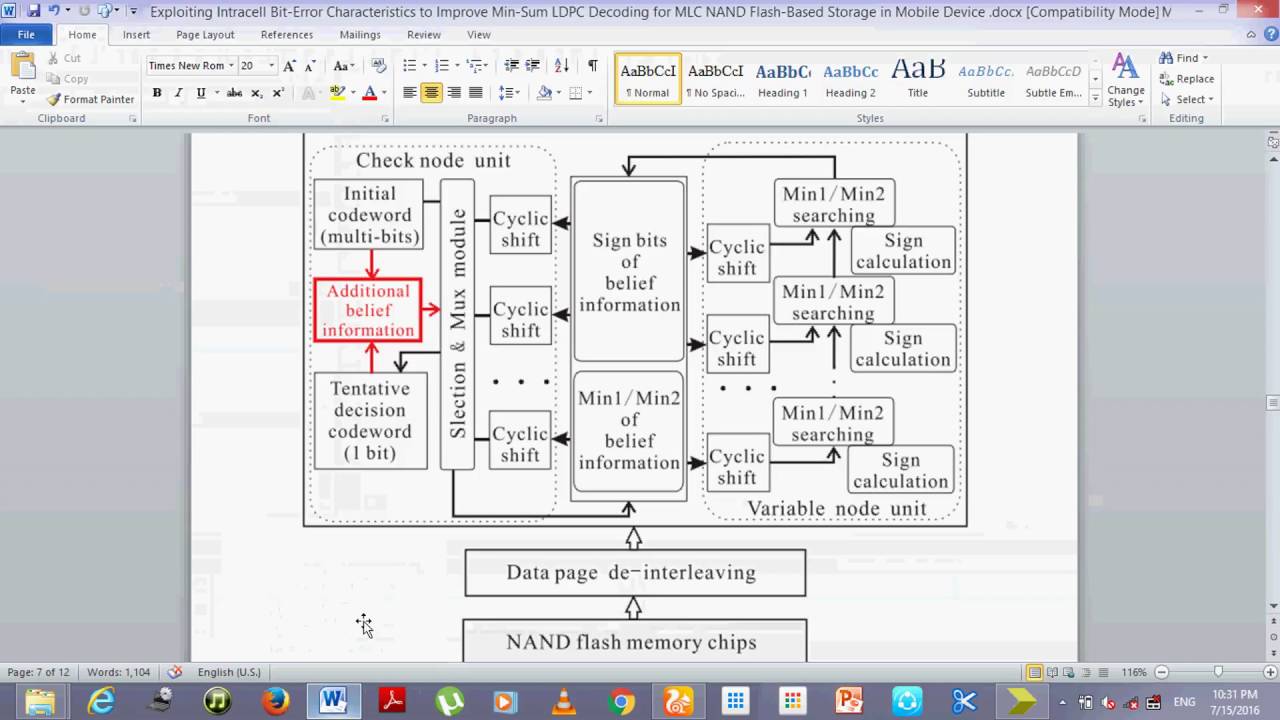Click the zoom slider handle

tap(1218, 673)
